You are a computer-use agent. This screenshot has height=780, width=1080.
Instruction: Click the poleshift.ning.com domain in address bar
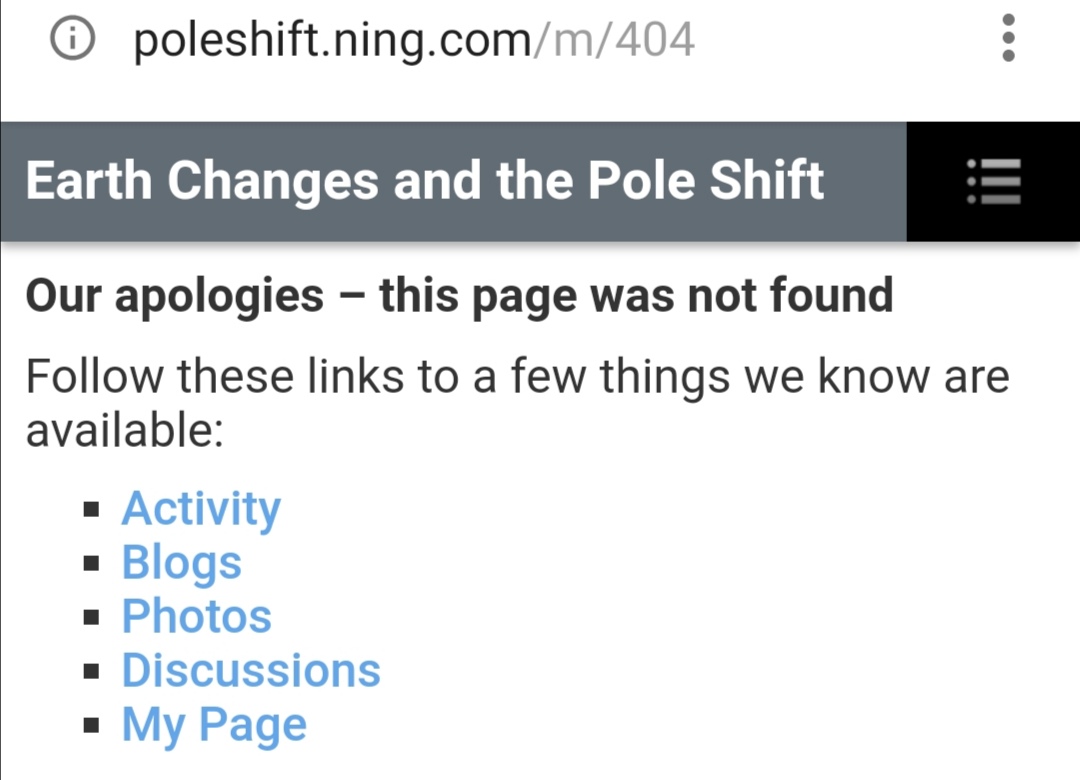click(x=333, y=41)
